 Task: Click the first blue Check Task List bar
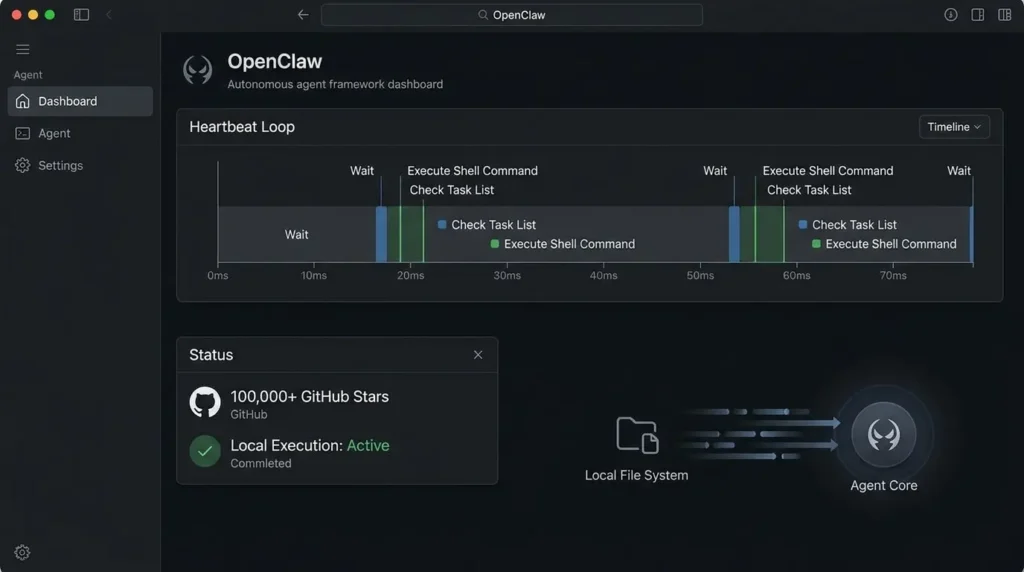381,234
